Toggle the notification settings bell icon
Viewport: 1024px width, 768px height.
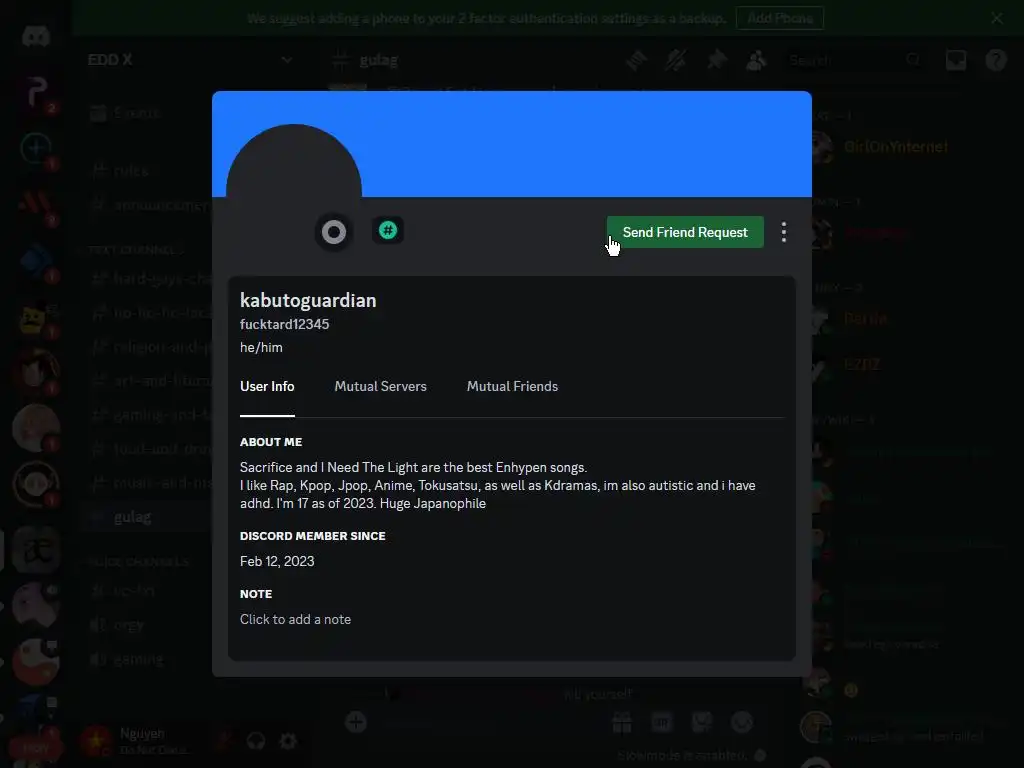676,61
